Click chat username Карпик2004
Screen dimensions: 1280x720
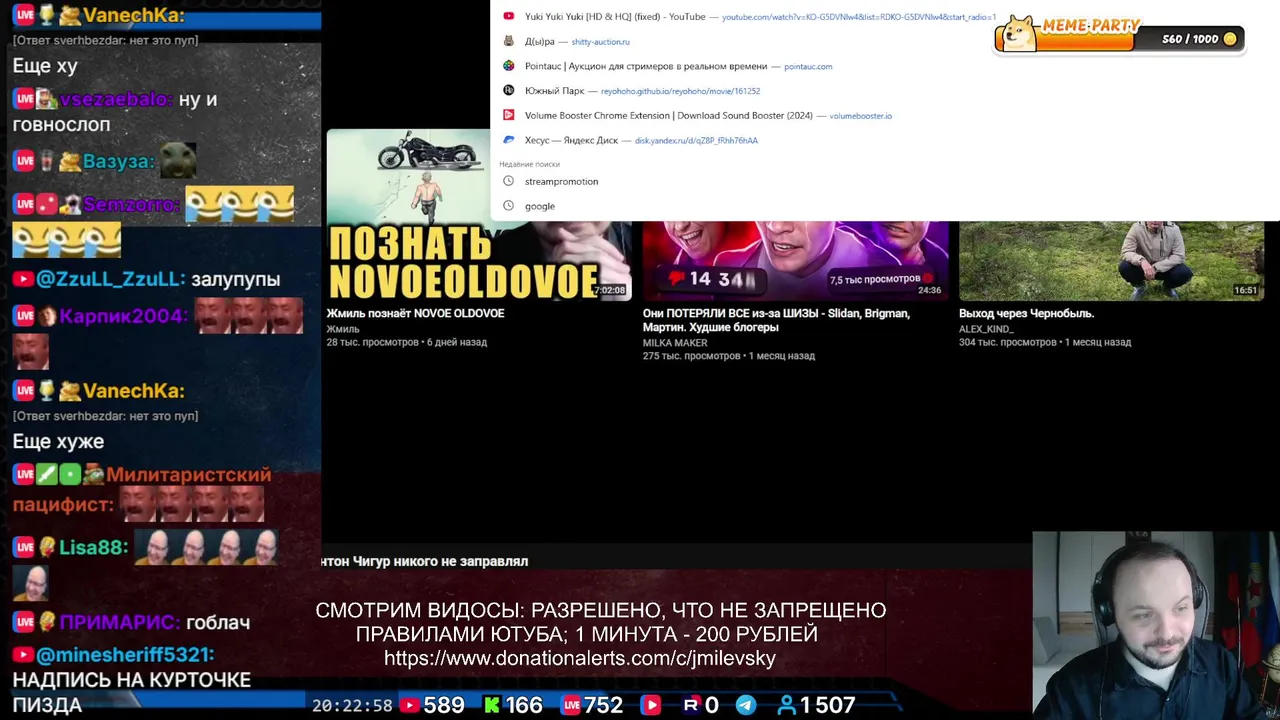pos(123,317)
